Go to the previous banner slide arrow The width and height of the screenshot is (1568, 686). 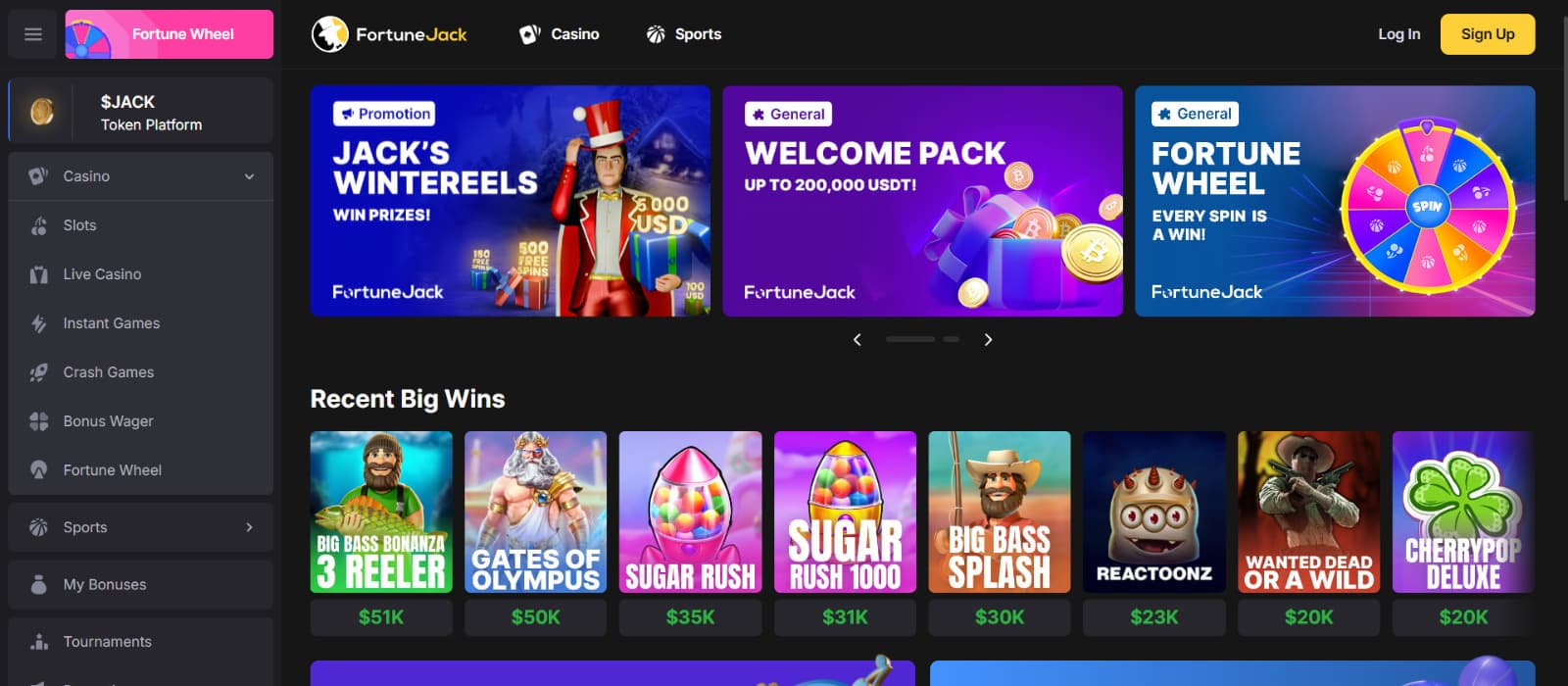tap(857, 339)
